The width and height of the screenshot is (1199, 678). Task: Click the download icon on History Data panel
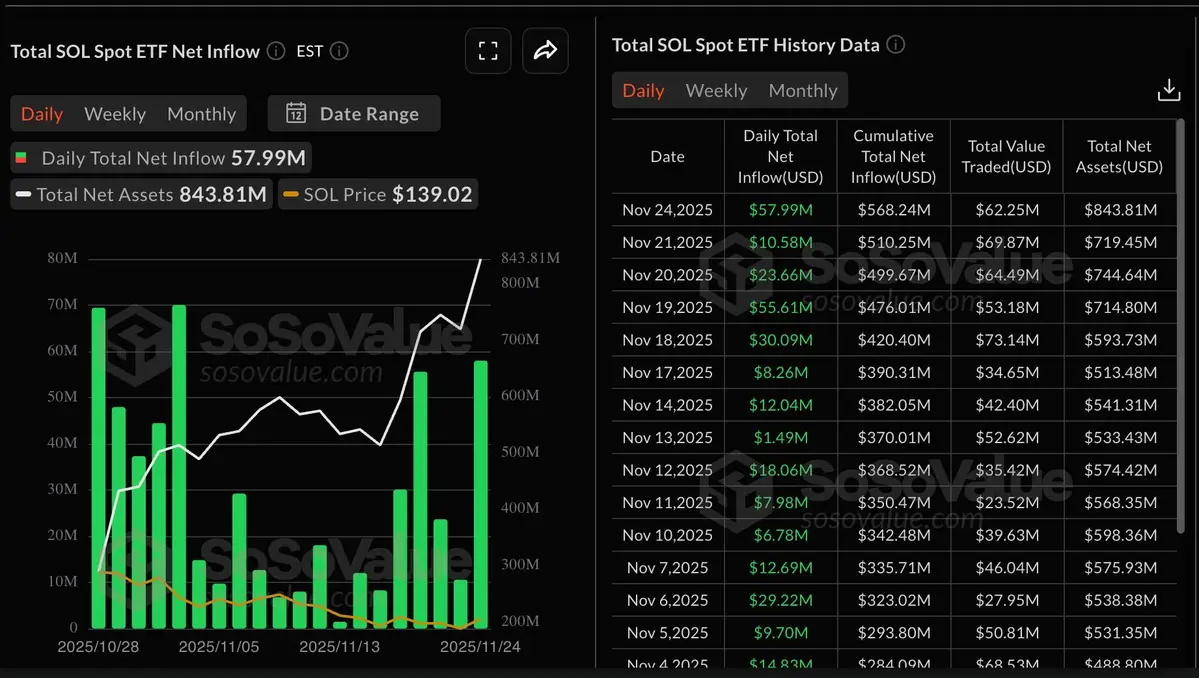pyautogui.click(x=1168, y=89)
